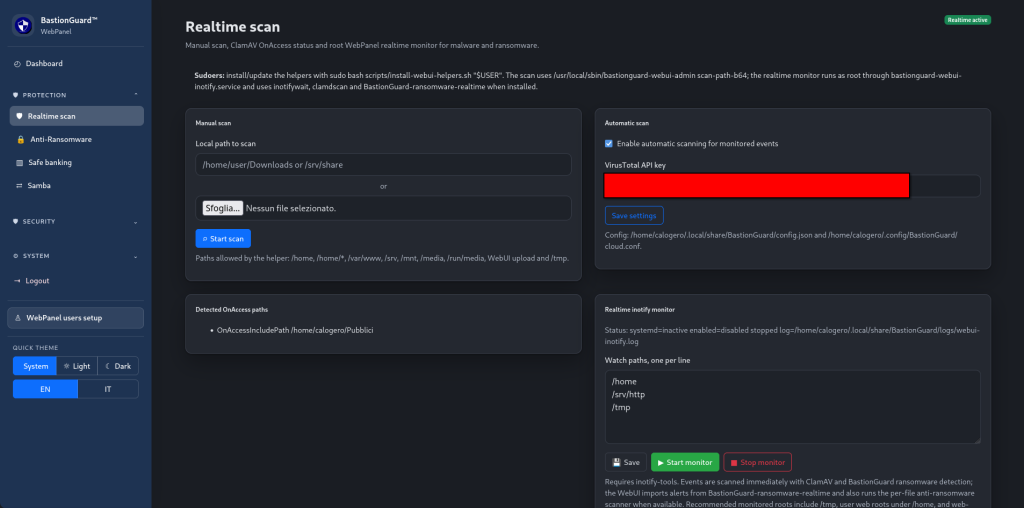Click the sun icon in Light button
Screen dimensions: 1024x508
pos(66,366)
